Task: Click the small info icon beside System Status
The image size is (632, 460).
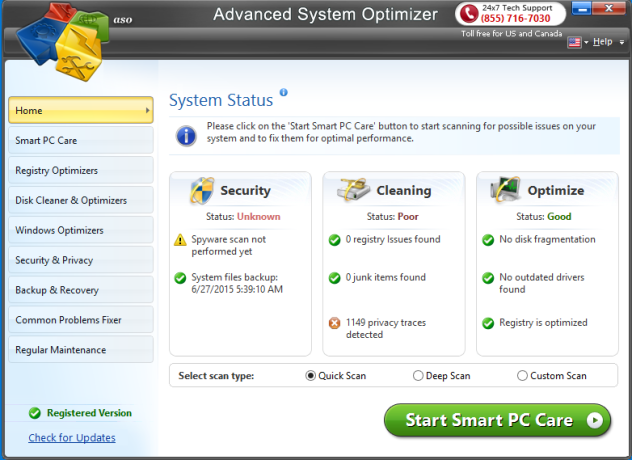Action: pos(284,92)
